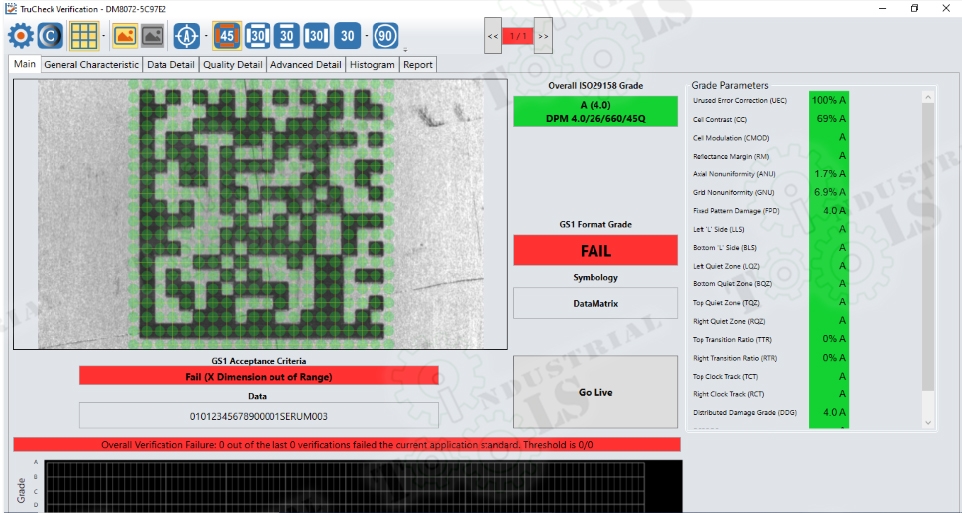Select Bottom Quiet Zone (BQZ) row

pos(770,284)
